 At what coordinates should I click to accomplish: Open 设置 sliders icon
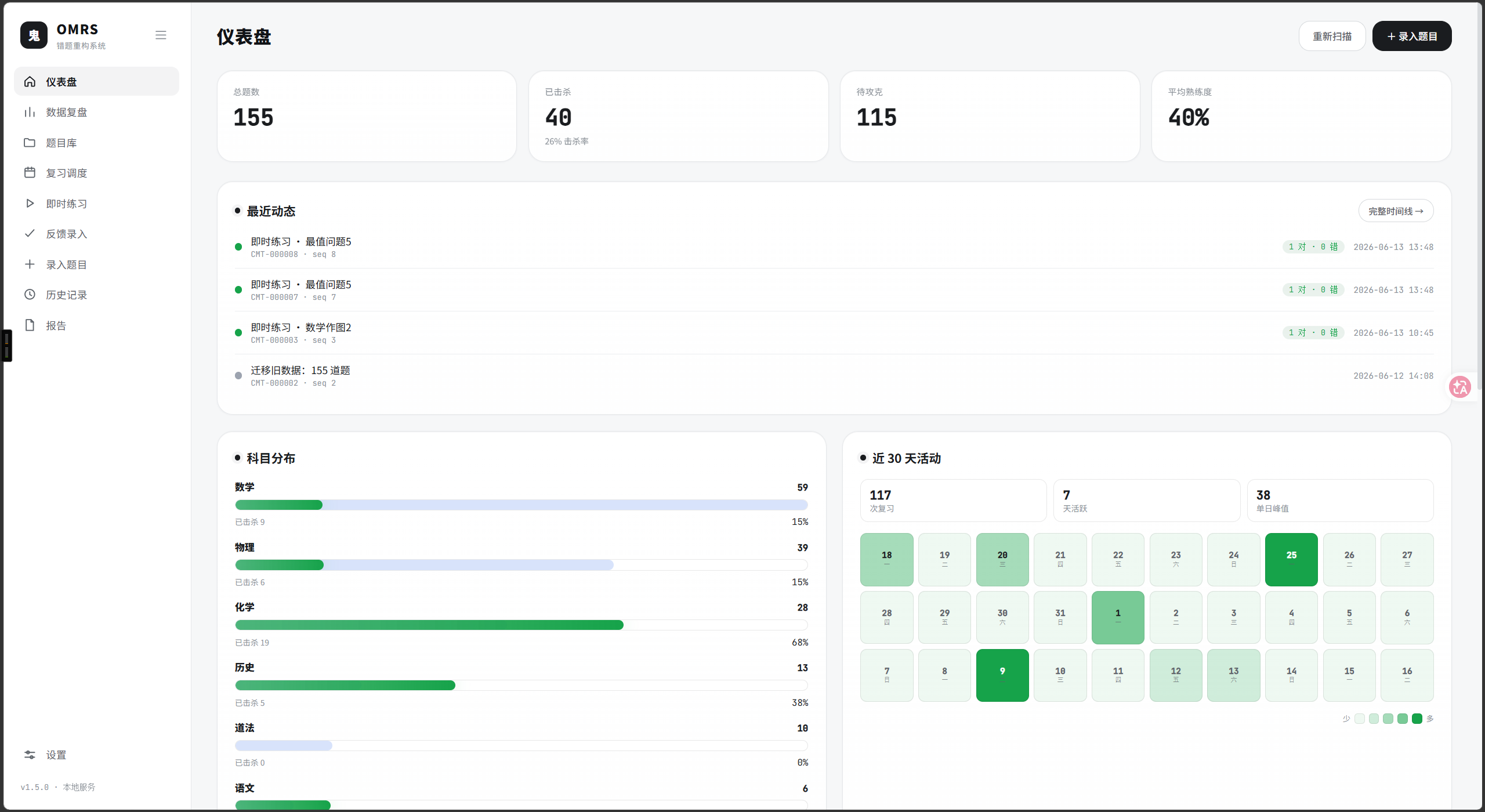pos(30,755)
